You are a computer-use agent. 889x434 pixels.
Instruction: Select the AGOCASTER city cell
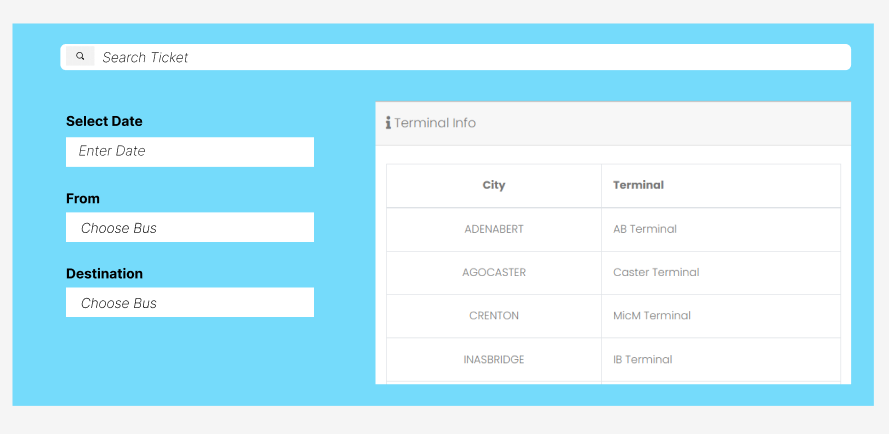[494, 272]
